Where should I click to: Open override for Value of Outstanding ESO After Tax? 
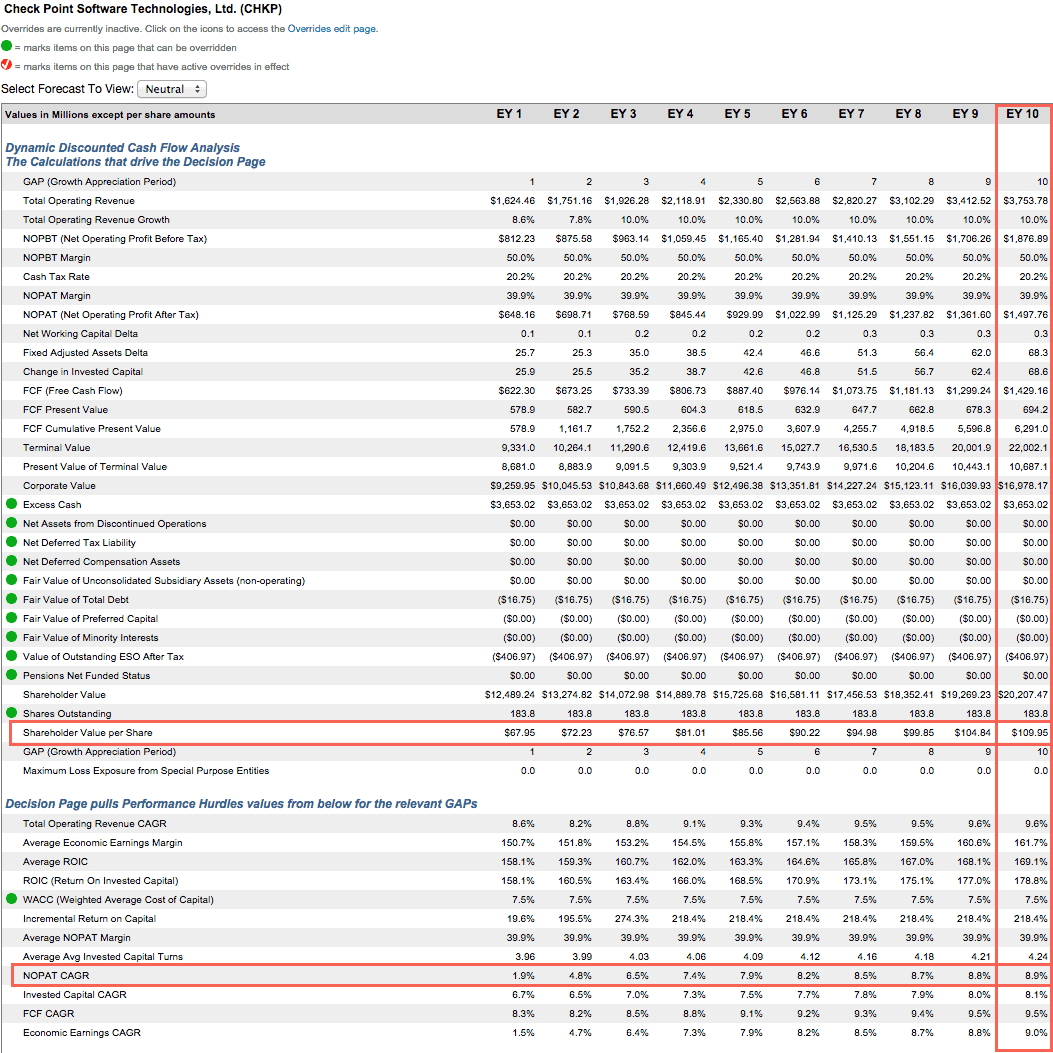(x=11, y=656)
